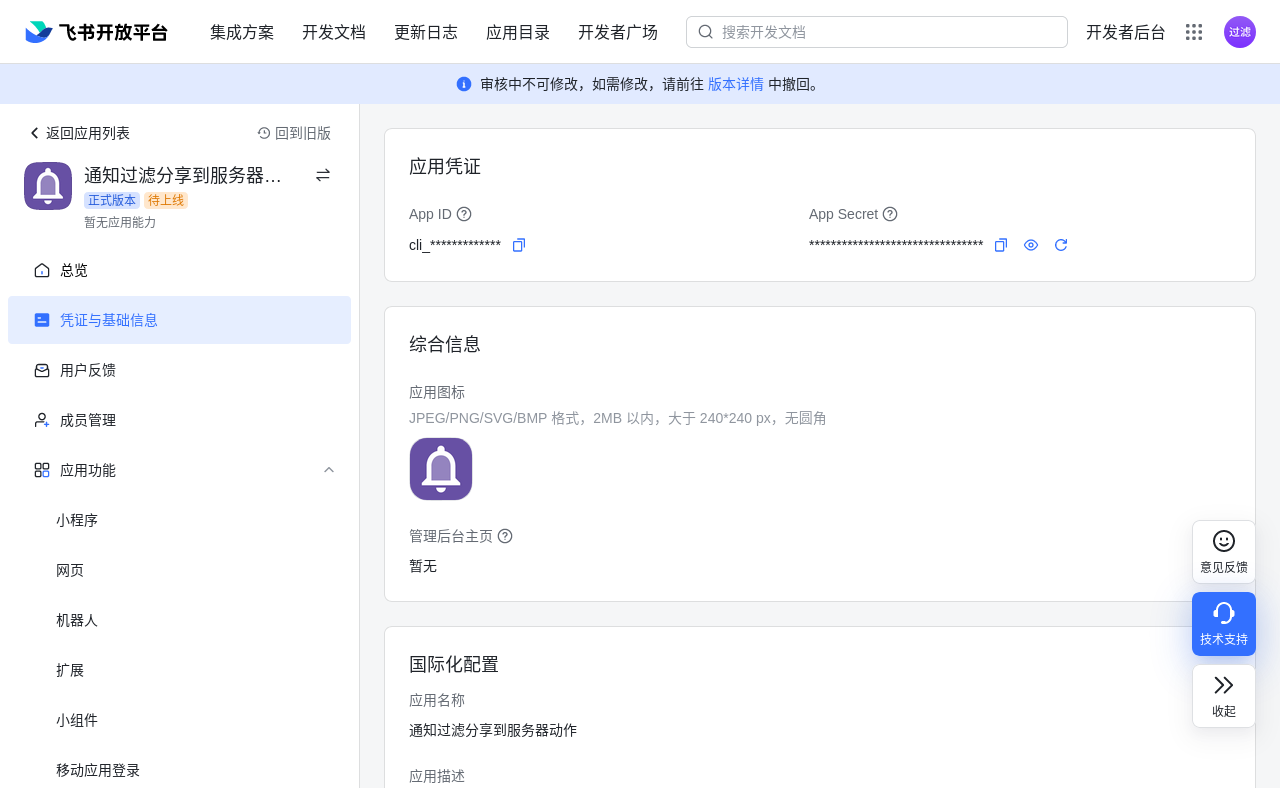Click the 管理后台主页 help icon
Screen dimensions: 1280x788
tap(505, 536)
